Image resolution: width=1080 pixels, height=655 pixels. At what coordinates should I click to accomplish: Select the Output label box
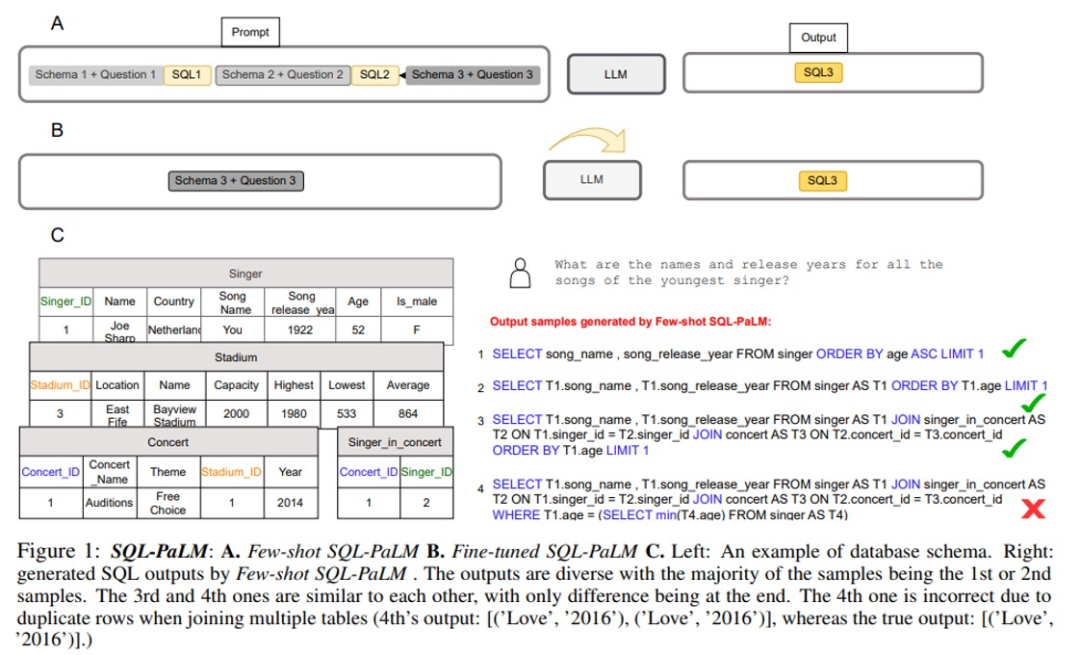pos(818,38)
